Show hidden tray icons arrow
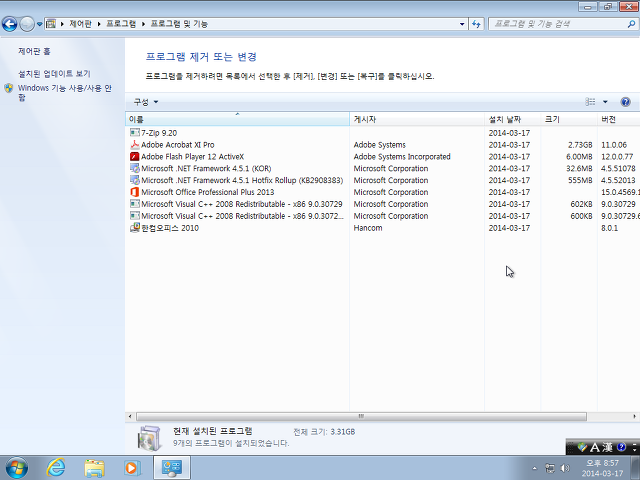 [535, 468]
